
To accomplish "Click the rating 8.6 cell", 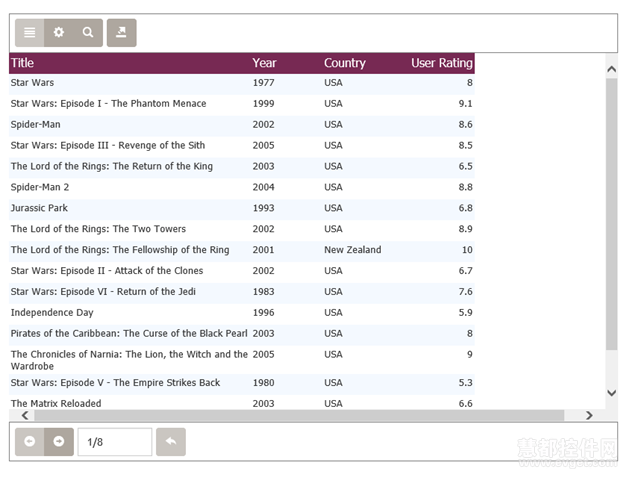I will click(466, 125).
